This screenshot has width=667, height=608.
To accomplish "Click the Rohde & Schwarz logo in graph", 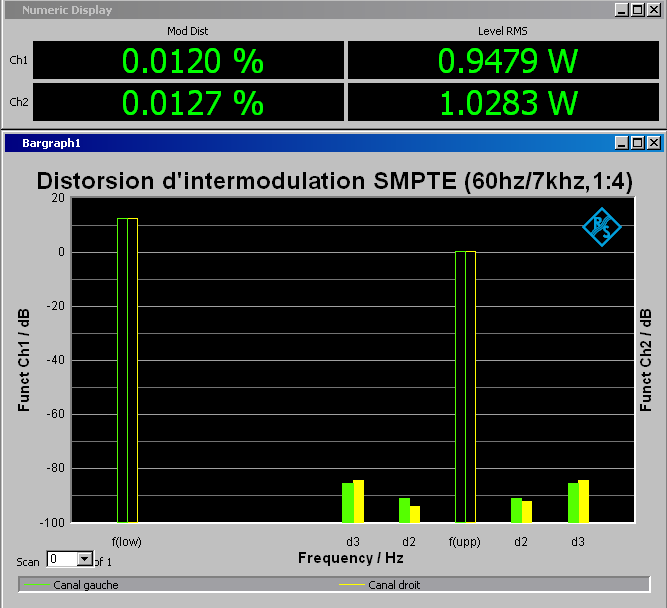I will pos(601,227).
